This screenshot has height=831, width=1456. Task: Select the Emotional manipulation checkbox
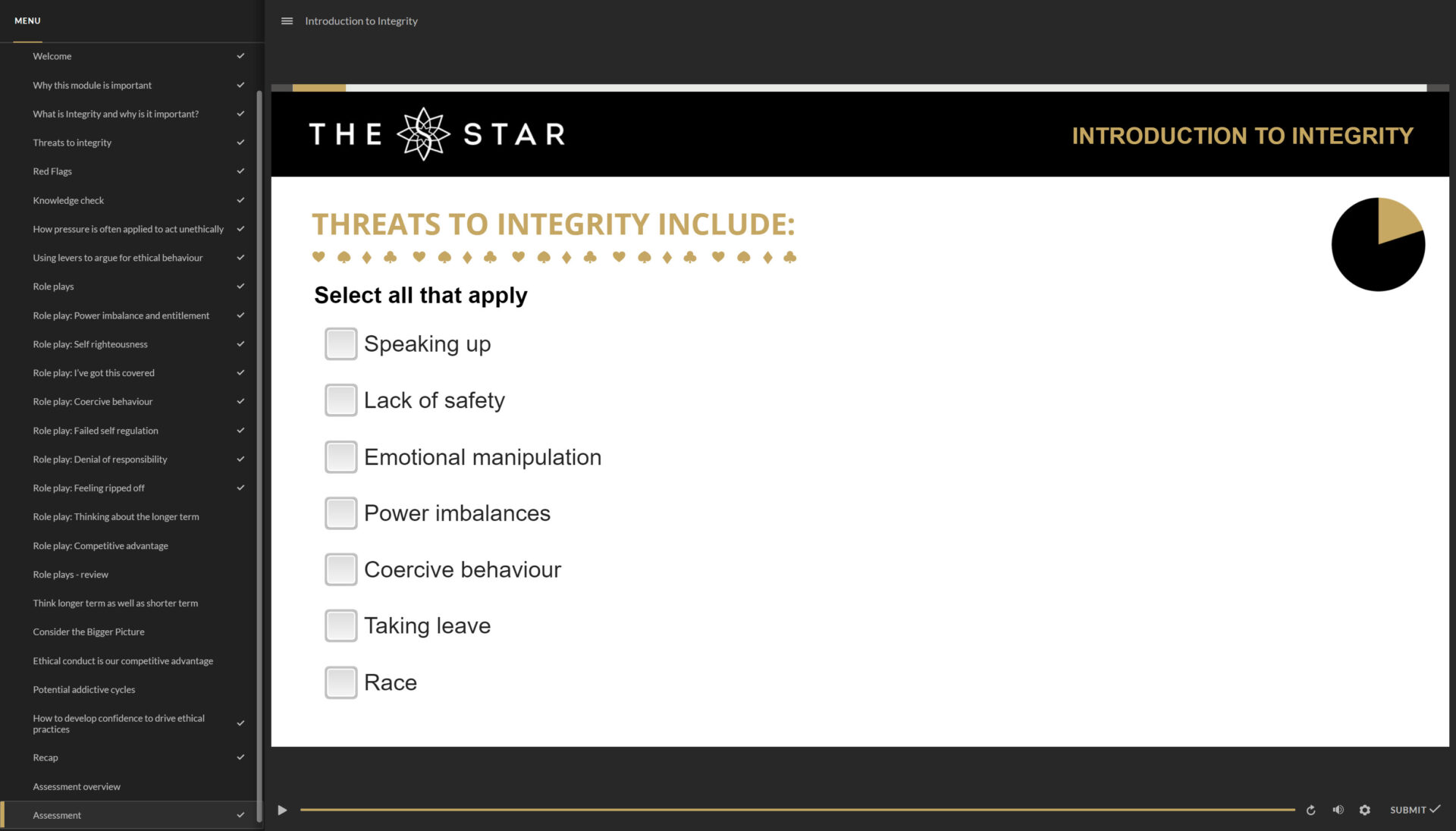(340, 457)
